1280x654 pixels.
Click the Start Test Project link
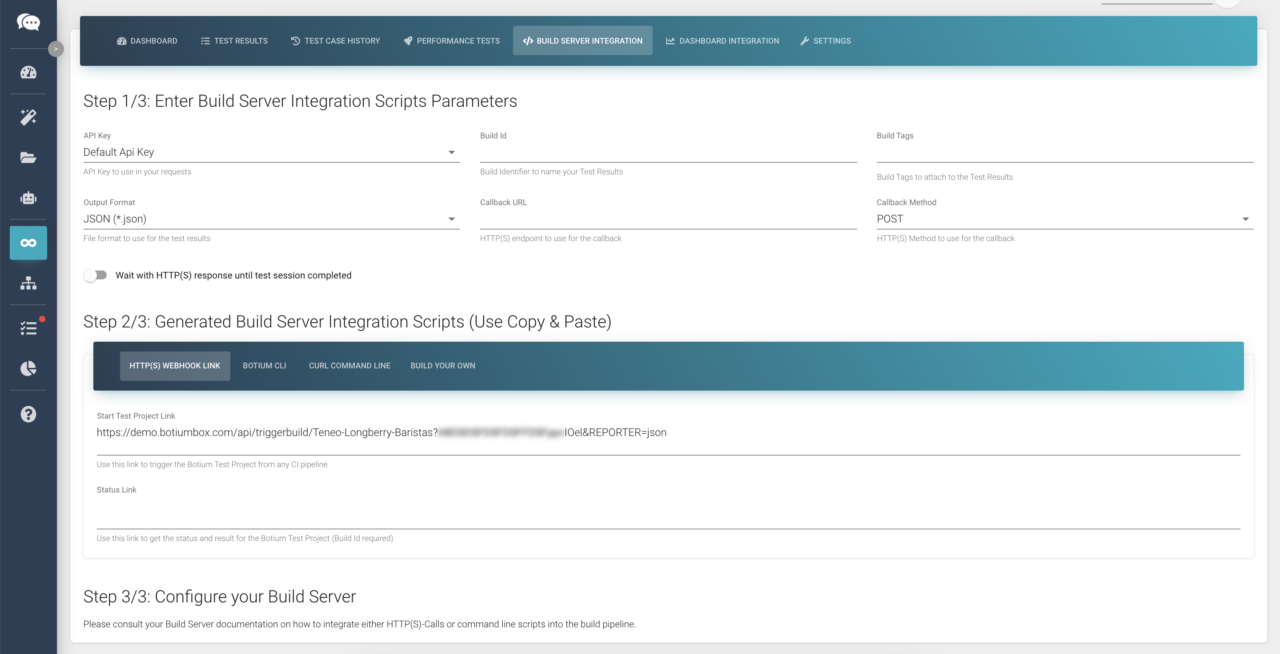(x=380, y=432)
